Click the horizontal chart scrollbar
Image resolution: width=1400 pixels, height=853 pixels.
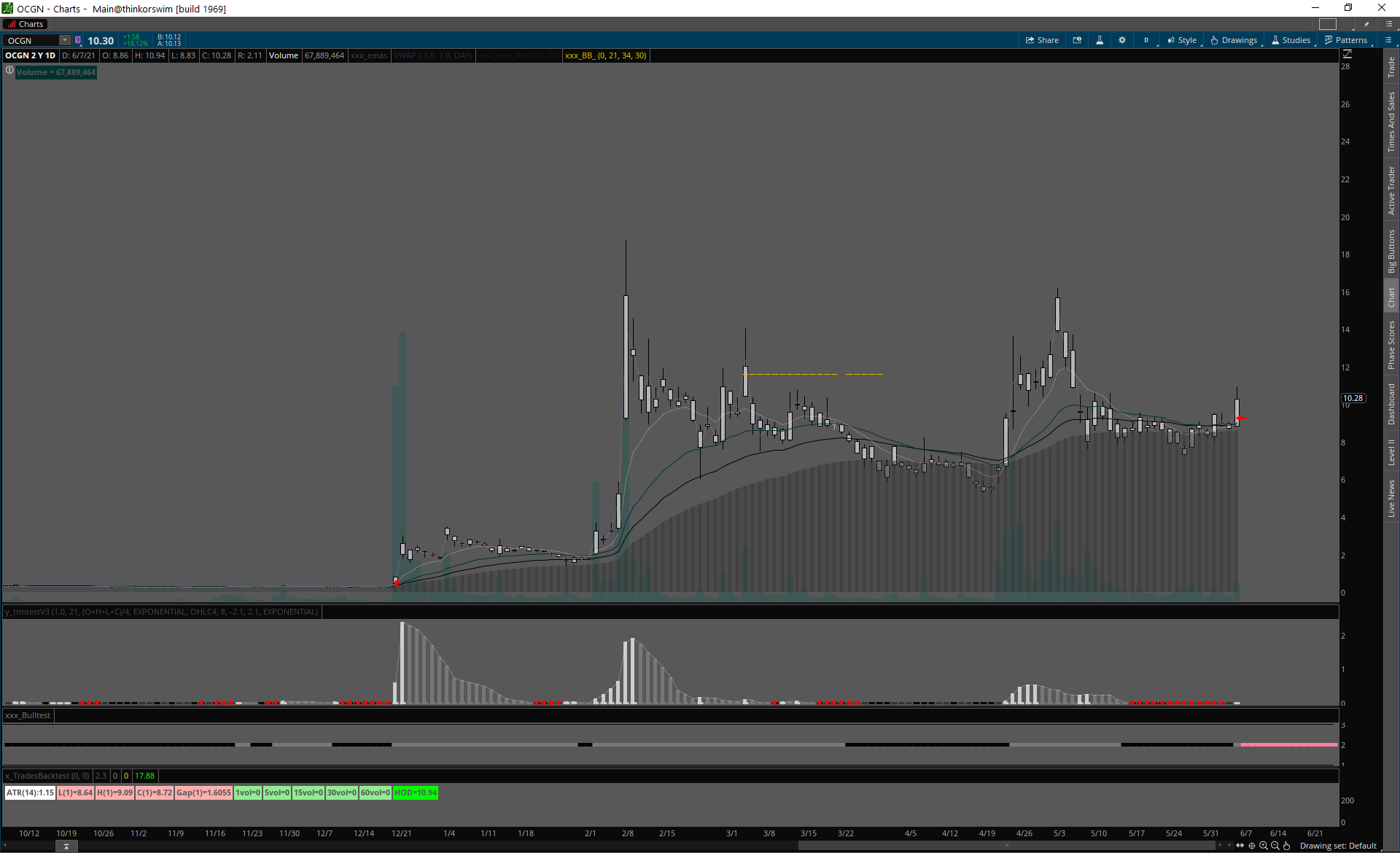[1006, 846]
